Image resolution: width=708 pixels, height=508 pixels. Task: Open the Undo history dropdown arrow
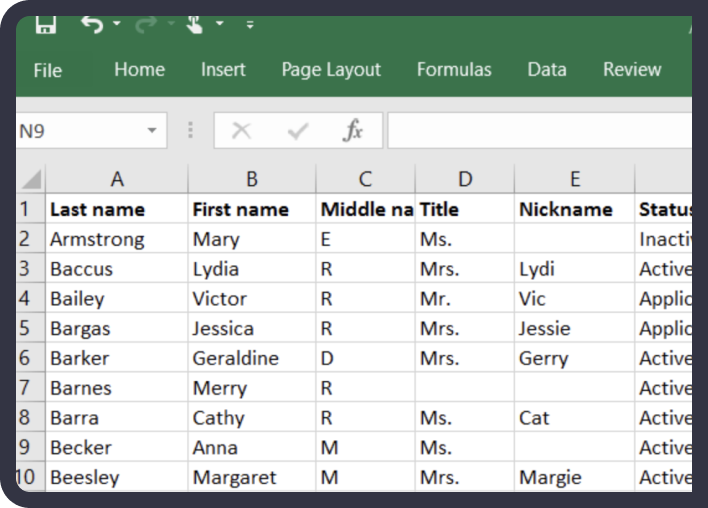(x=116, y=23)
